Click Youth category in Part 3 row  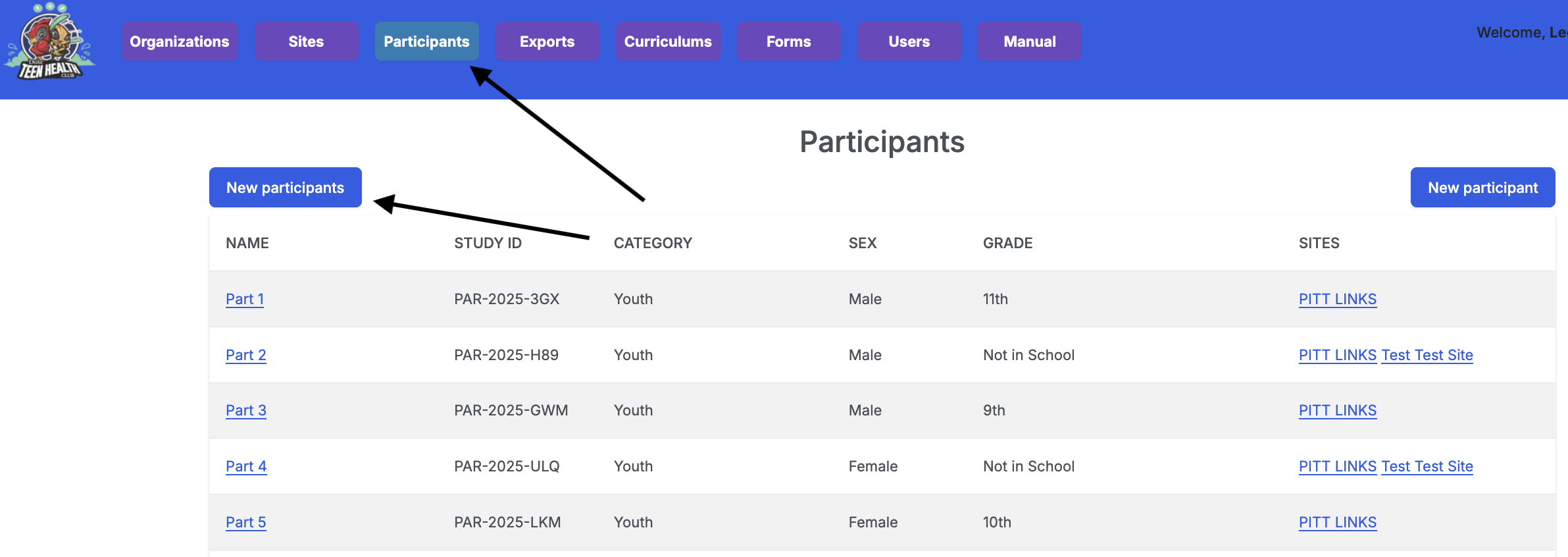click(x=633, y=410)
